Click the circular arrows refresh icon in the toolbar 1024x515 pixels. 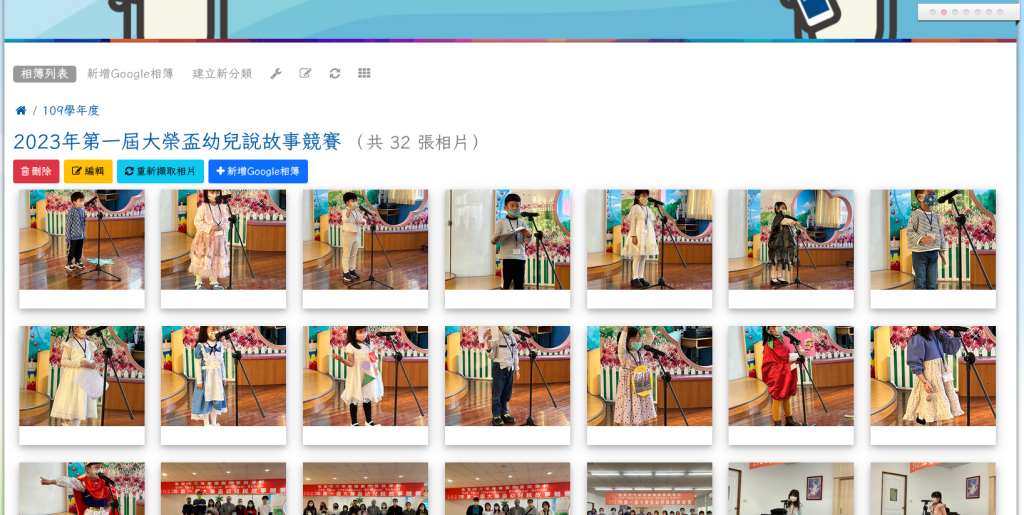click(x=335, y=73)
